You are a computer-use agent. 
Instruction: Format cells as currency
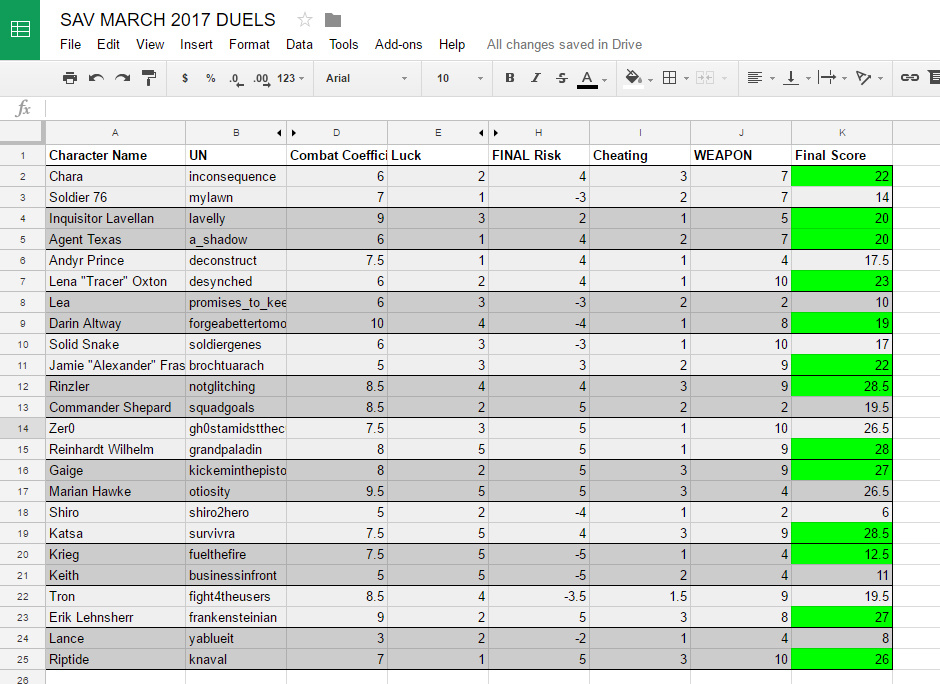[185, 78]
